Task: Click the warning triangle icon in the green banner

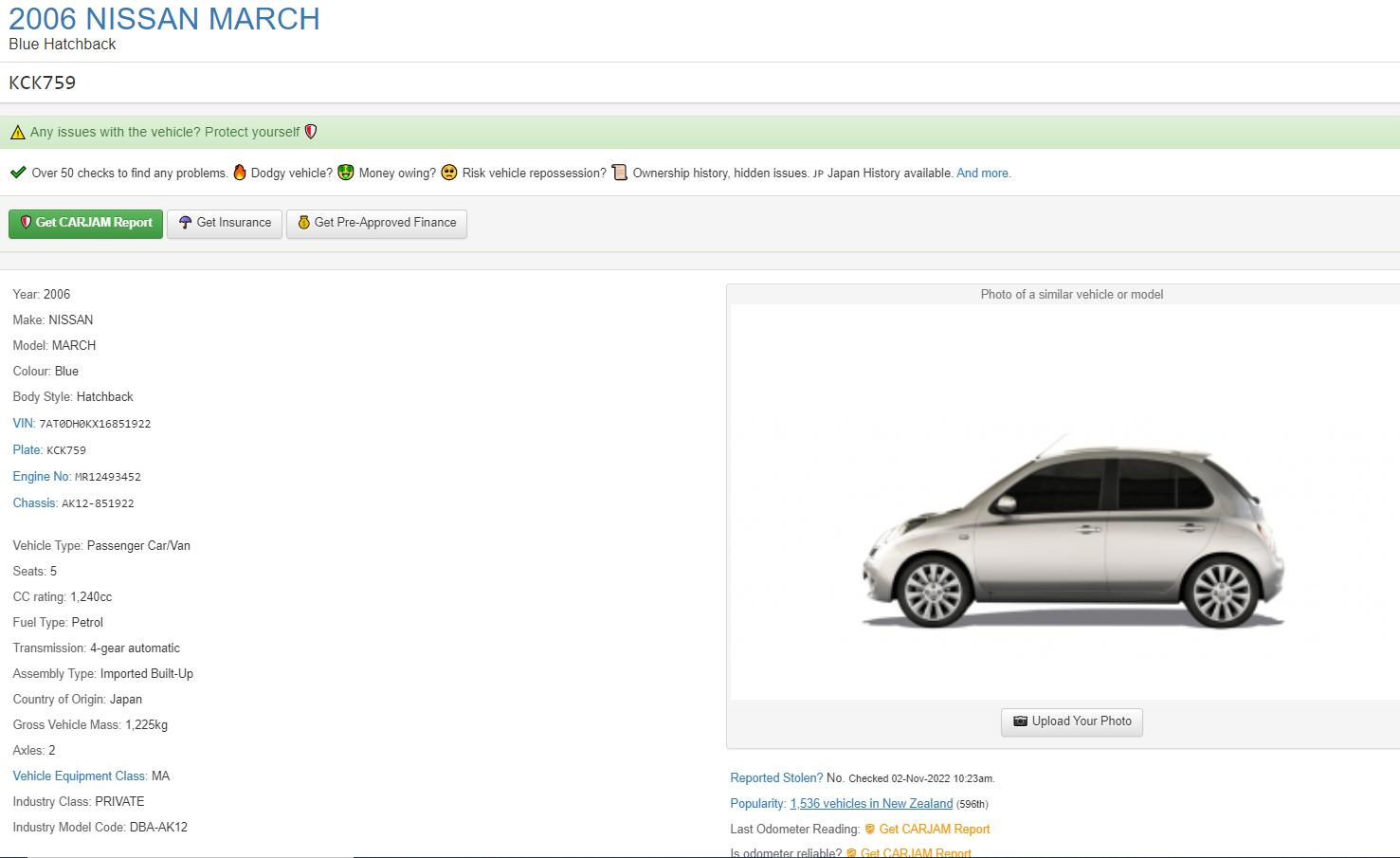Action: click(18, 133)
